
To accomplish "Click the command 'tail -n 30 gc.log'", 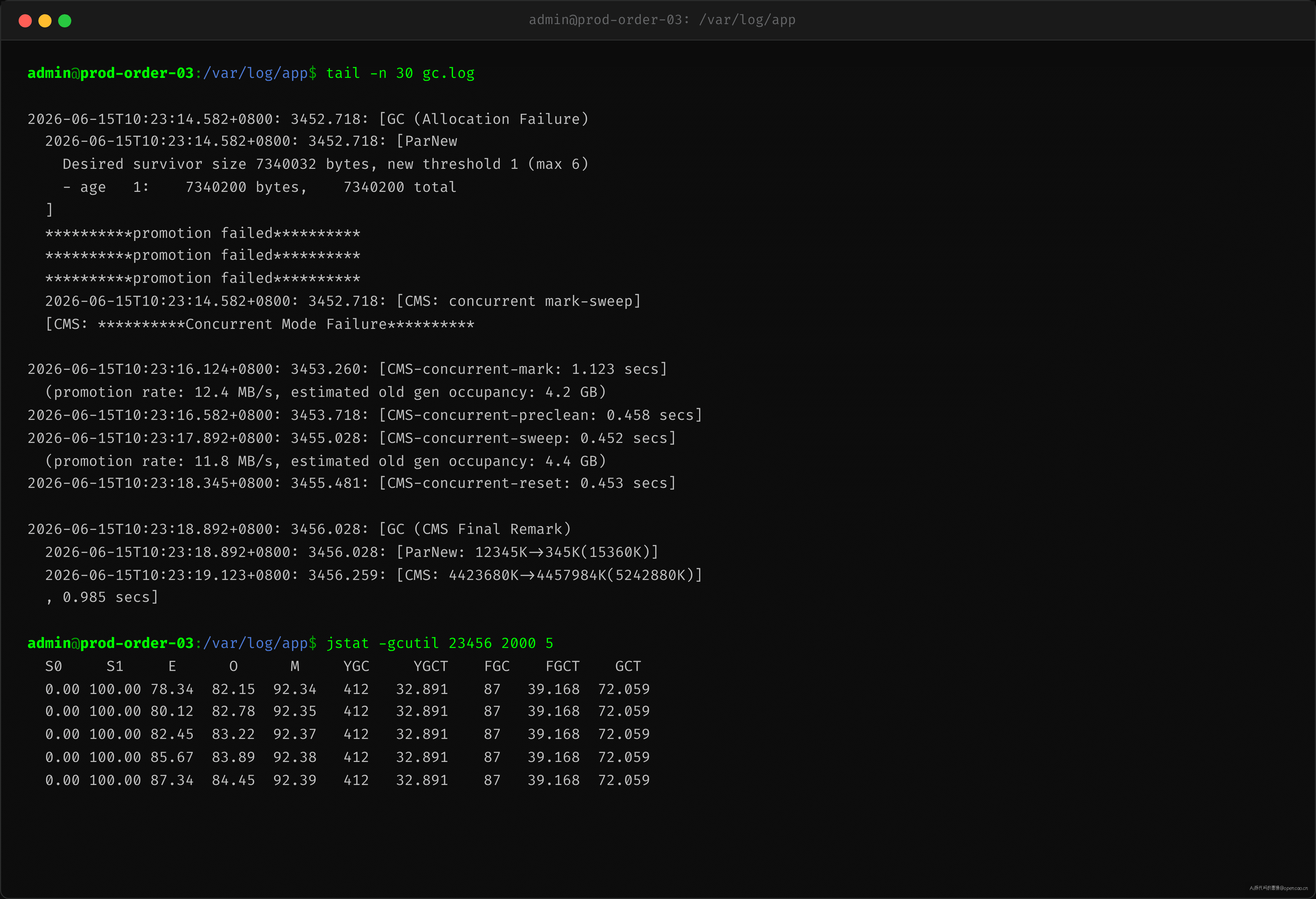I will [400, 74].
